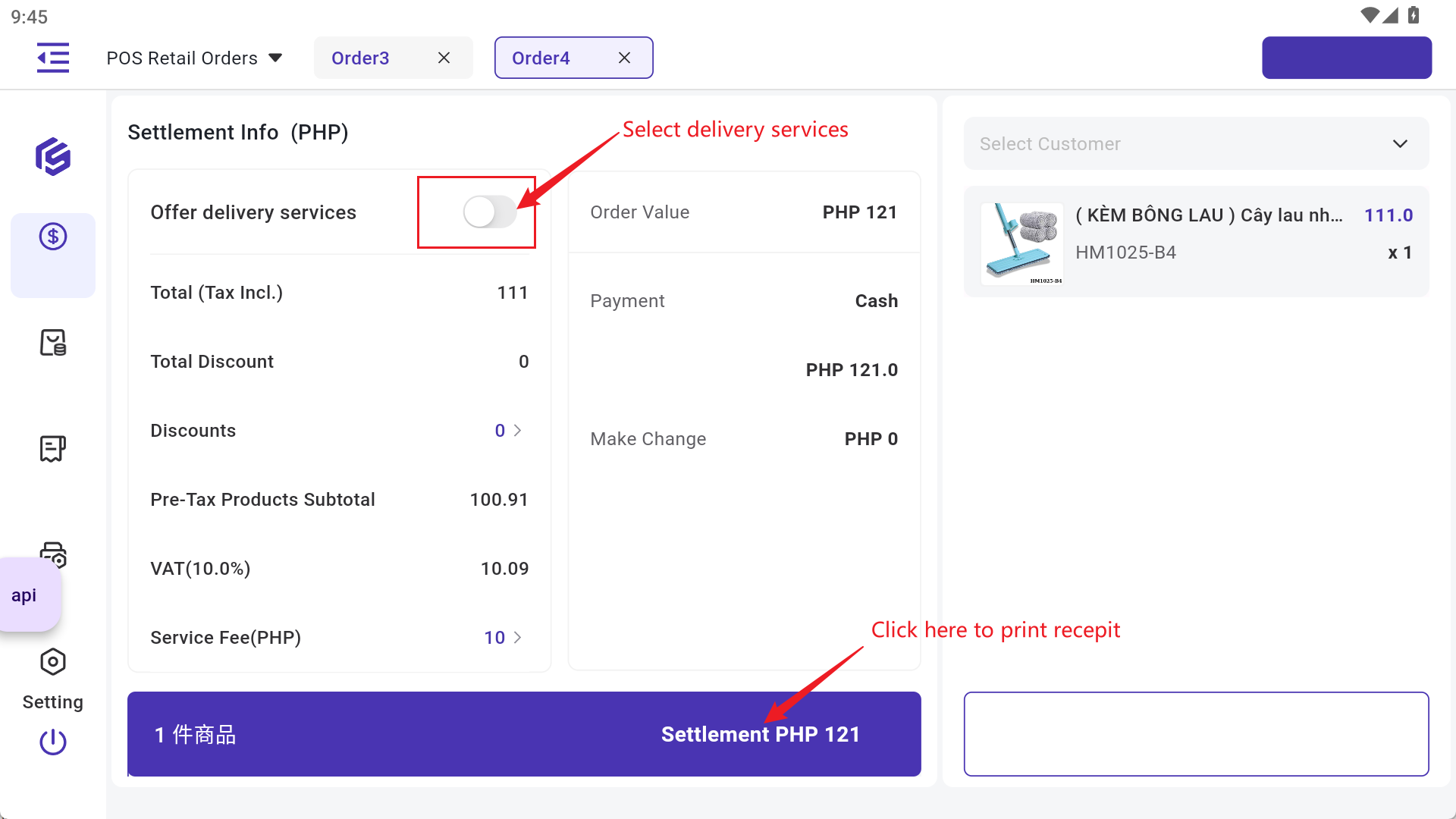Expand Service Fee(PHP) options
The height and width of the screenshot is (819, 1456).
517,638
